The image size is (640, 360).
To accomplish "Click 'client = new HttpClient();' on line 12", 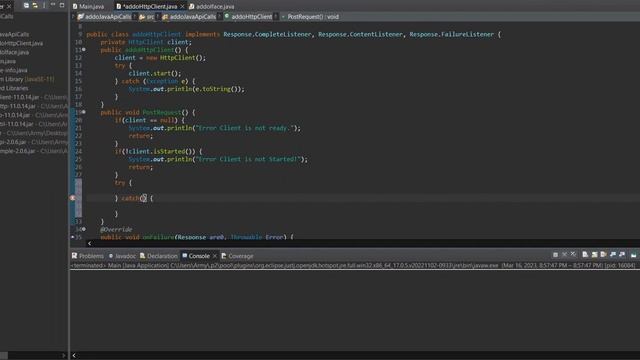I will [160, 58].
